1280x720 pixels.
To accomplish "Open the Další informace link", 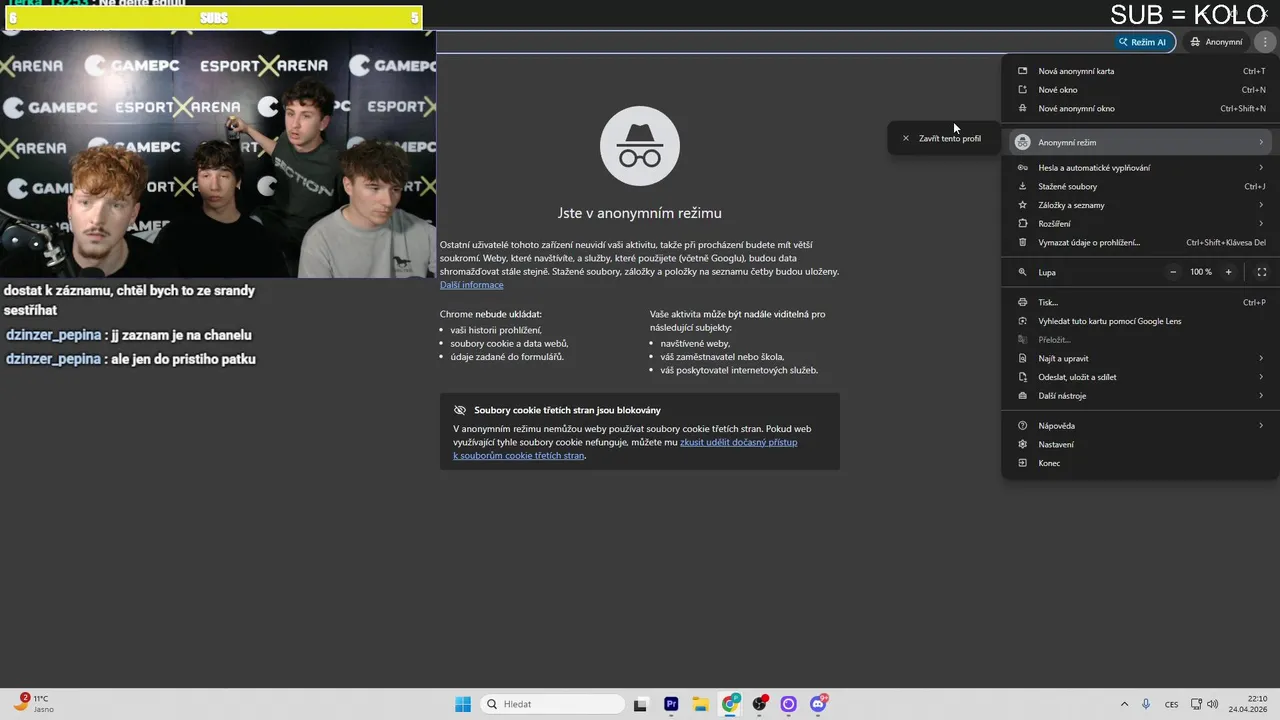I will pos(471,285).
